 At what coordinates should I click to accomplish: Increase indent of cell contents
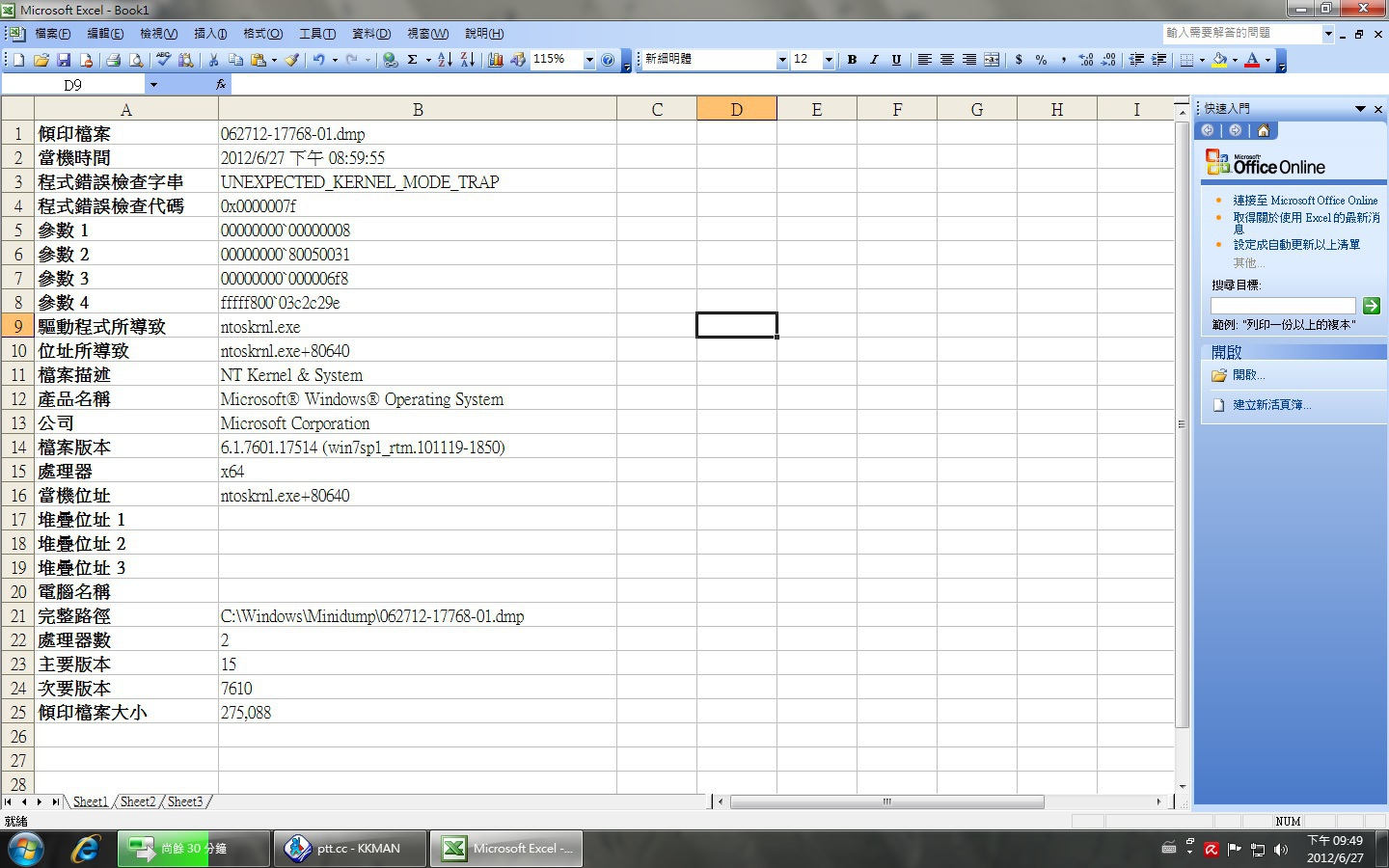1158,60
